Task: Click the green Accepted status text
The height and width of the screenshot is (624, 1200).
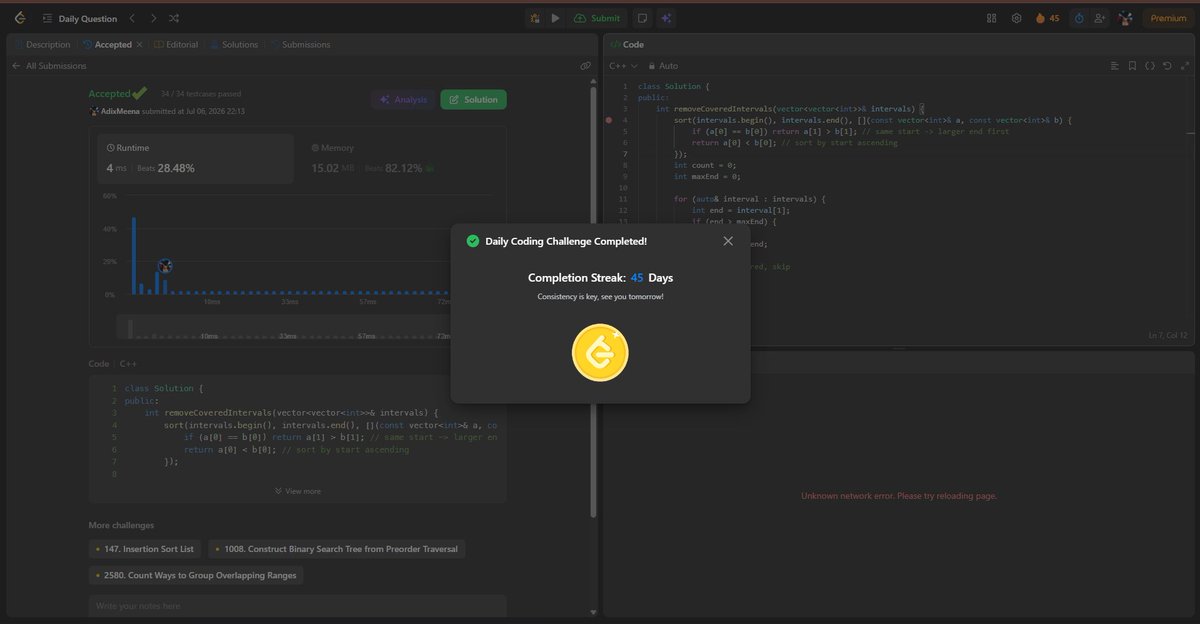Action: [110, 94]
